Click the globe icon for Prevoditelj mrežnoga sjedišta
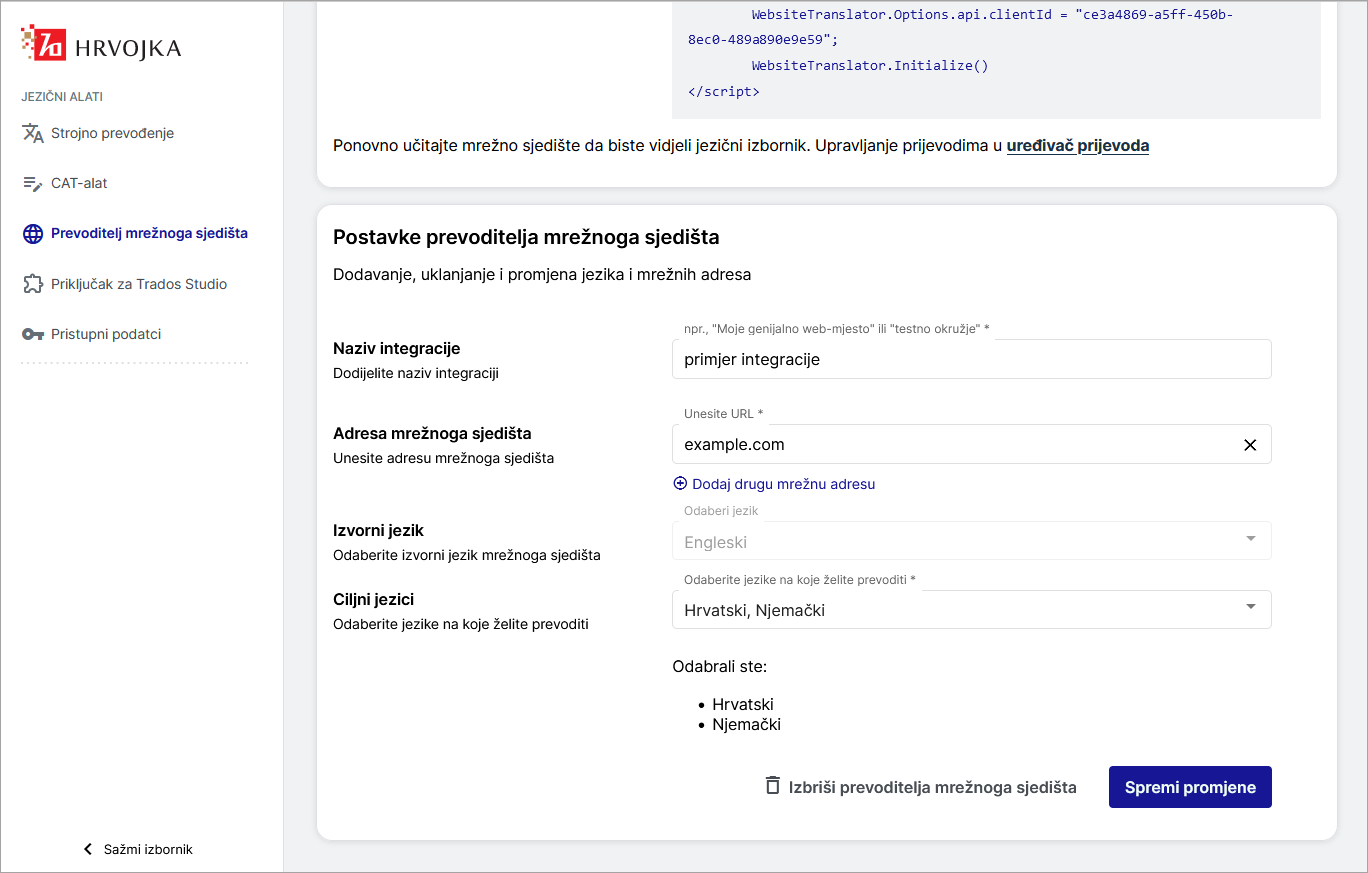Screen dimensions: 1368x873 point(33,233)
